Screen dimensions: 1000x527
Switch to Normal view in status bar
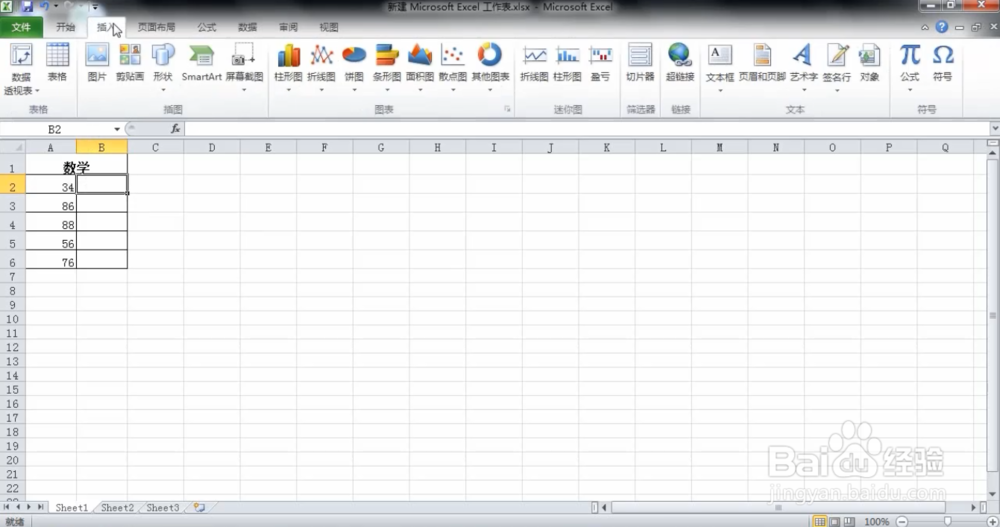820,522
